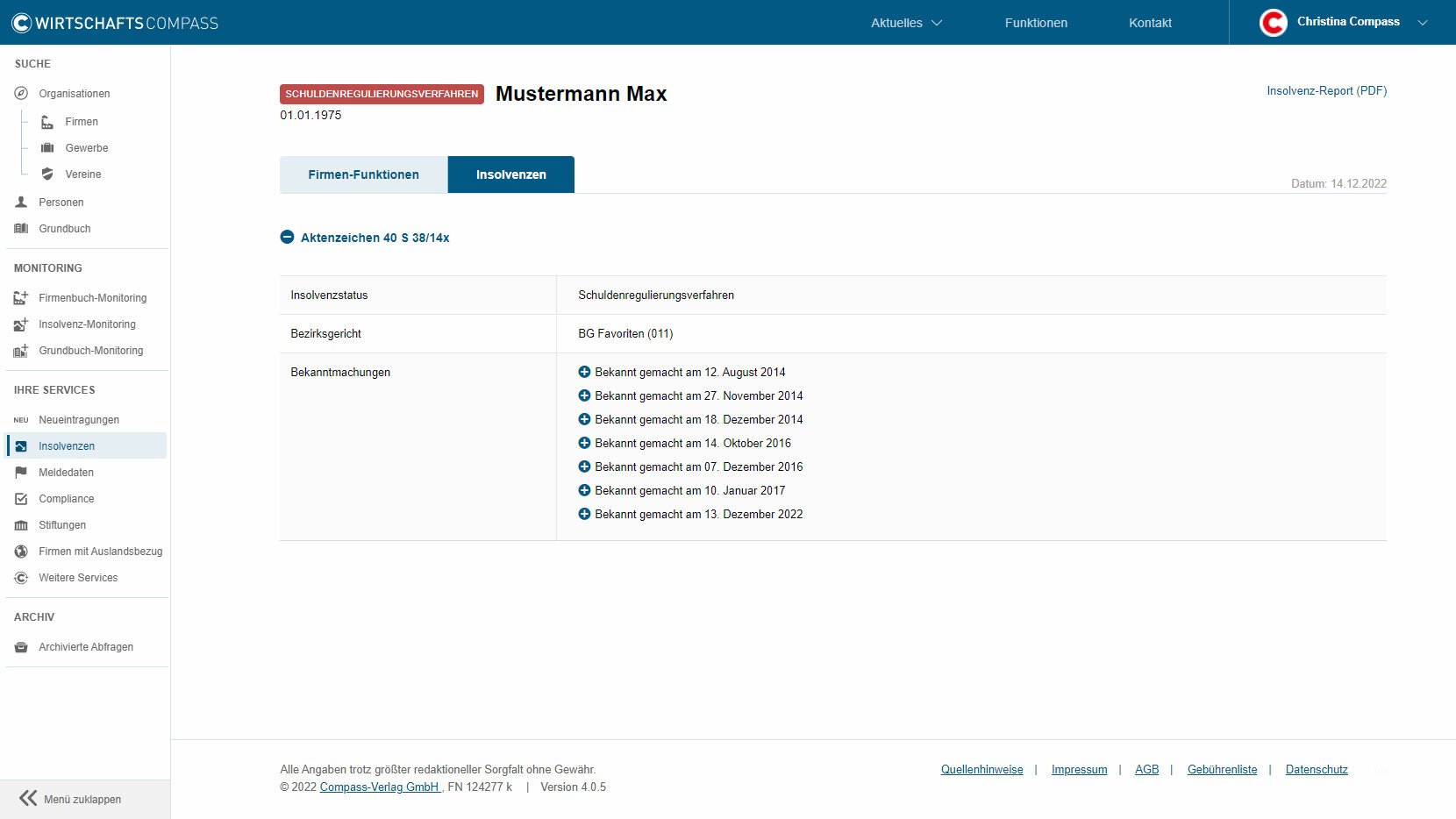This screenshot has height=819, width=1456.
Task: Collapse sidebar with Menü zuklappen
Action: click(70, 799)
